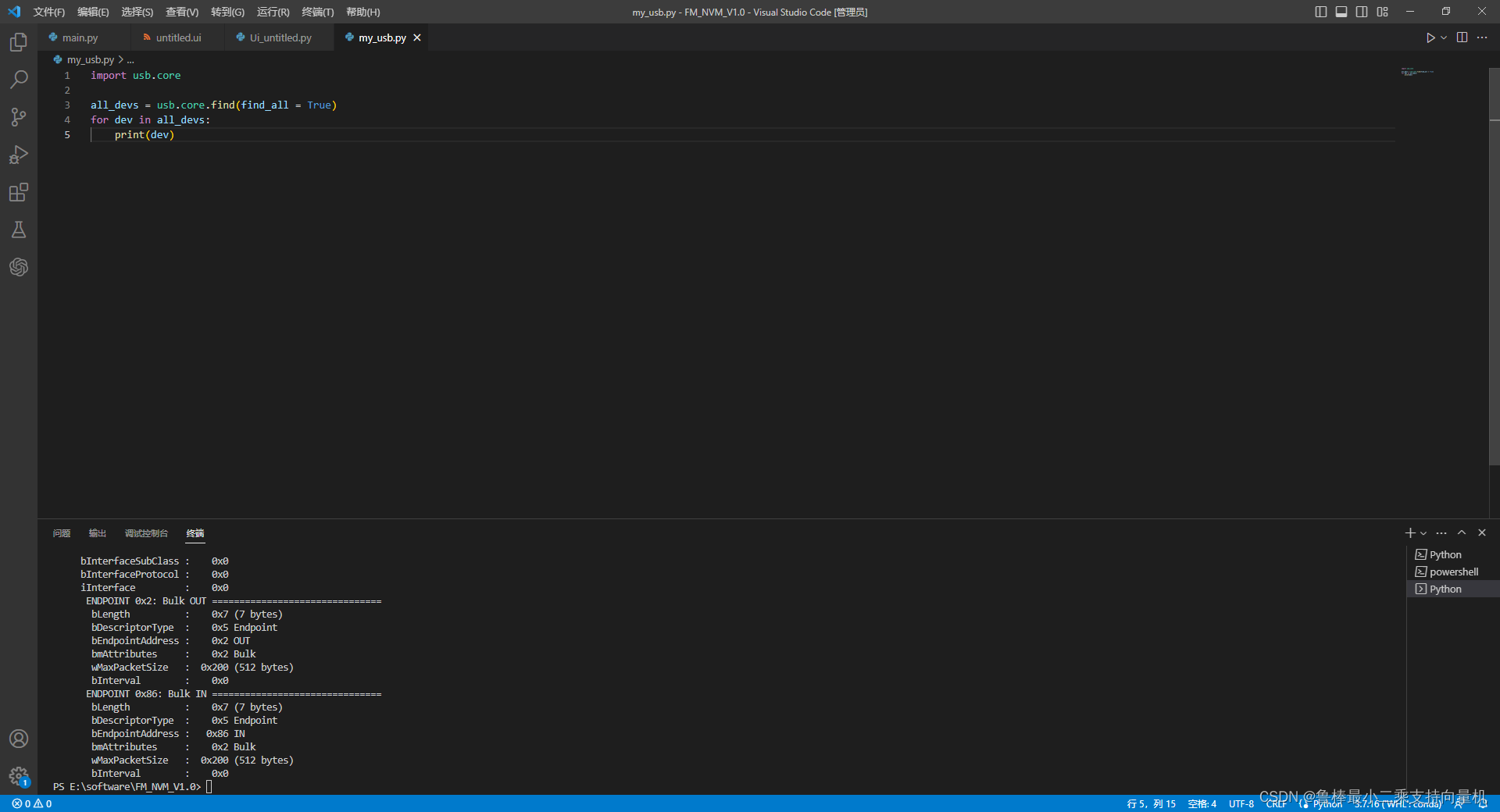The height and width of the screenshot is (812, 1500).
Task: Open the 编辑(E) menu
Action: pos(93,12)
